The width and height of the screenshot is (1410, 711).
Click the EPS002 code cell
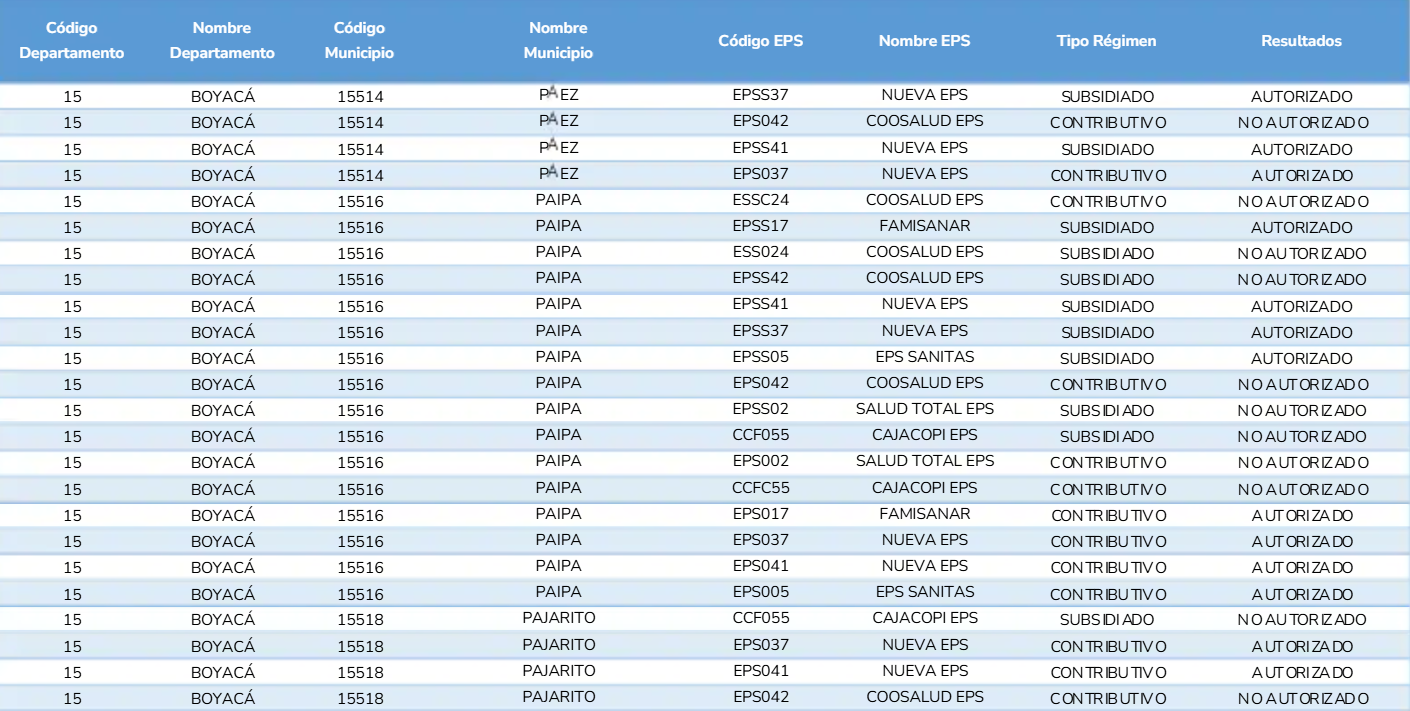click(x=760, y=461)
